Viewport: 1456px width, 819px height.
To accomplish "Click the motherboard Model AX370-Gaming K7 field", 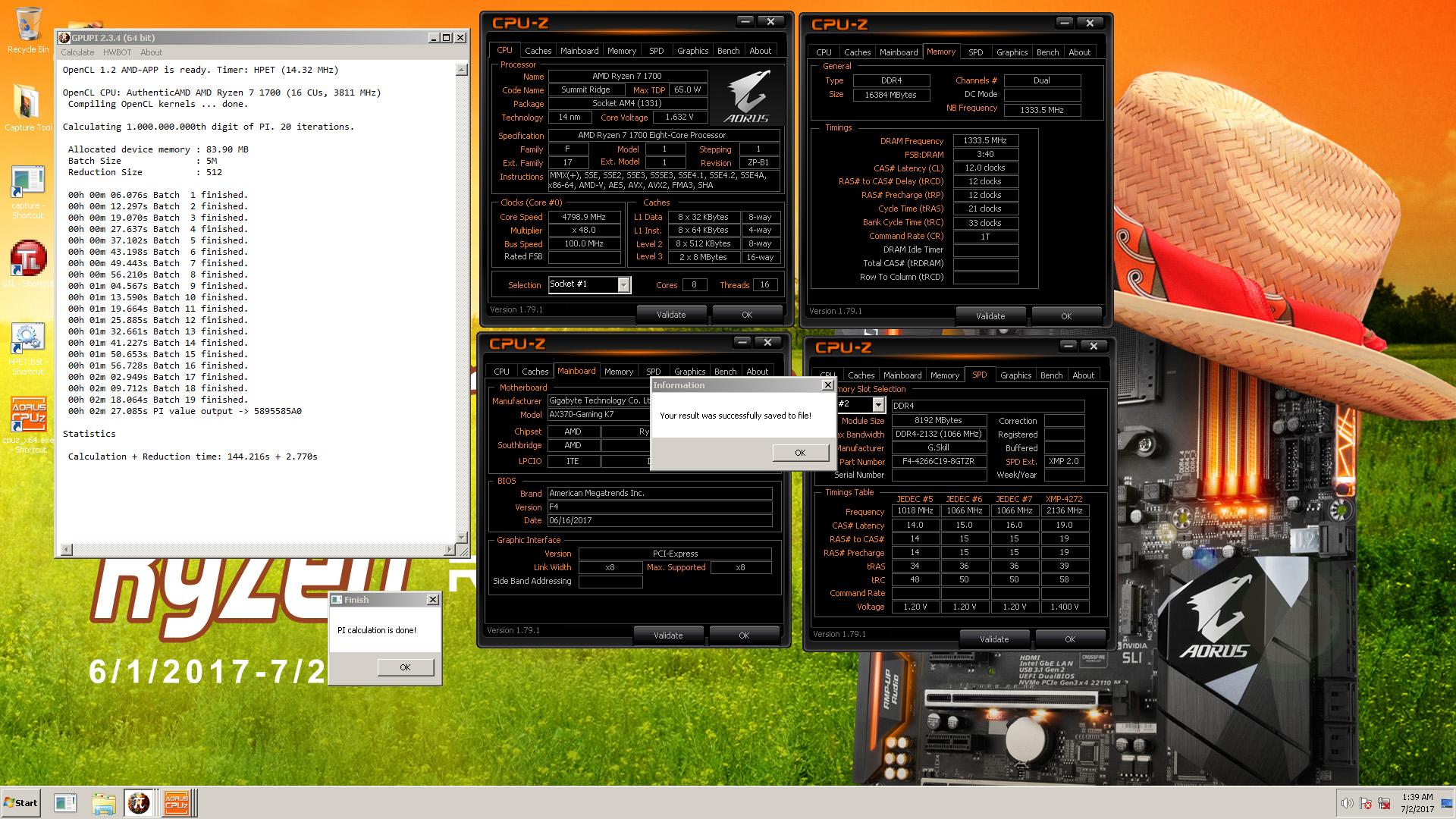I will tap(599, 415).
